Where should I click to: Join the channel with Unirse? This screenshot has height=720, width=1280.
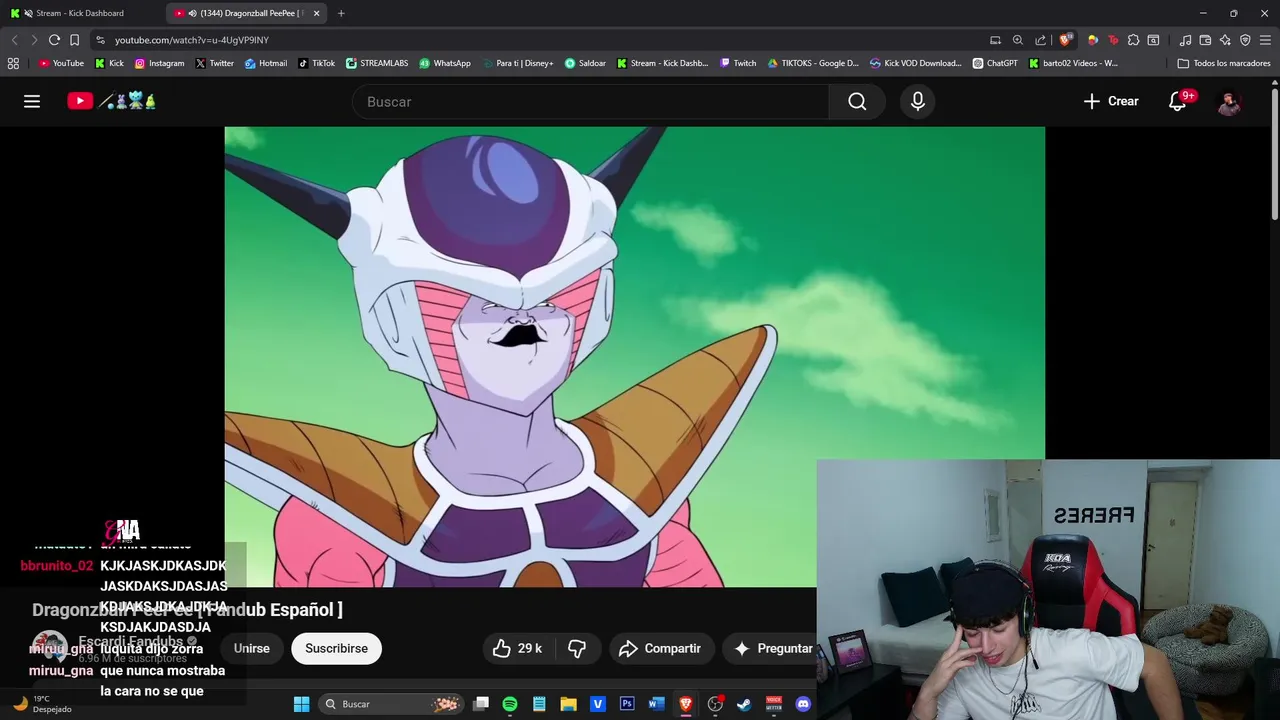(x=251, y=648)
